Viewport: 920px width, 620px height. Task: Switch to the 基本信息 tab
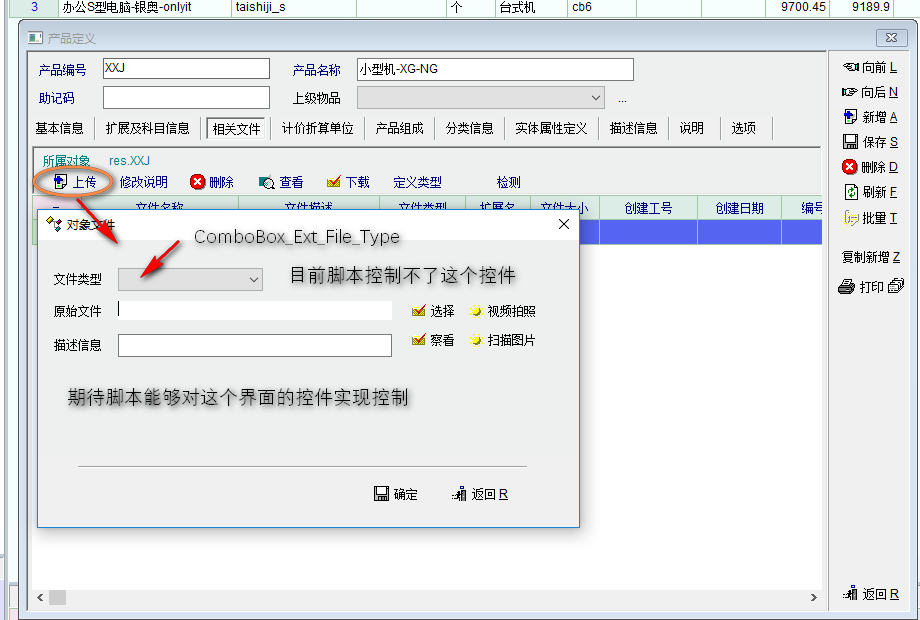click(60, 128)
